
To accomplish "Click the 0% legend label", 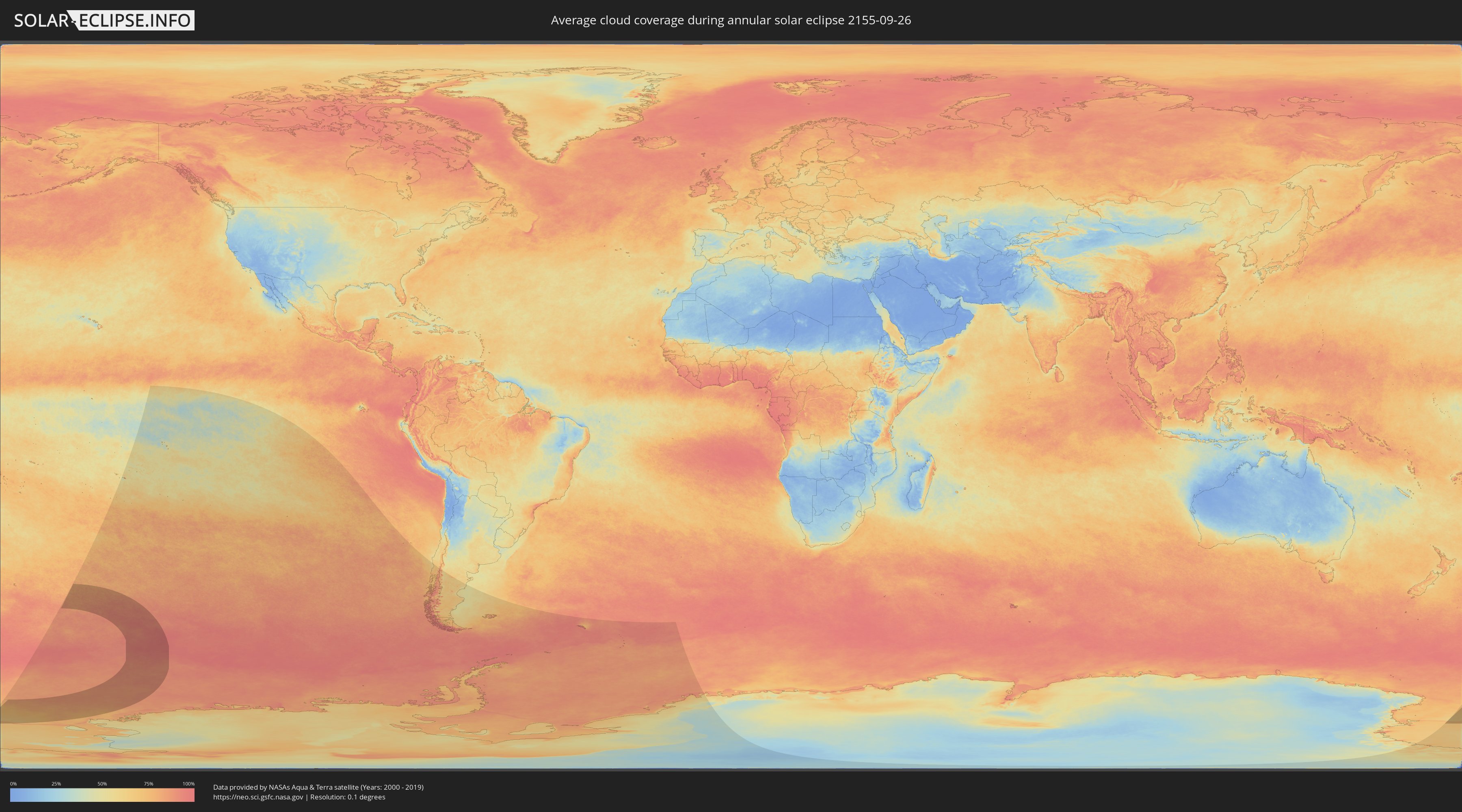I will coord(13,784).
